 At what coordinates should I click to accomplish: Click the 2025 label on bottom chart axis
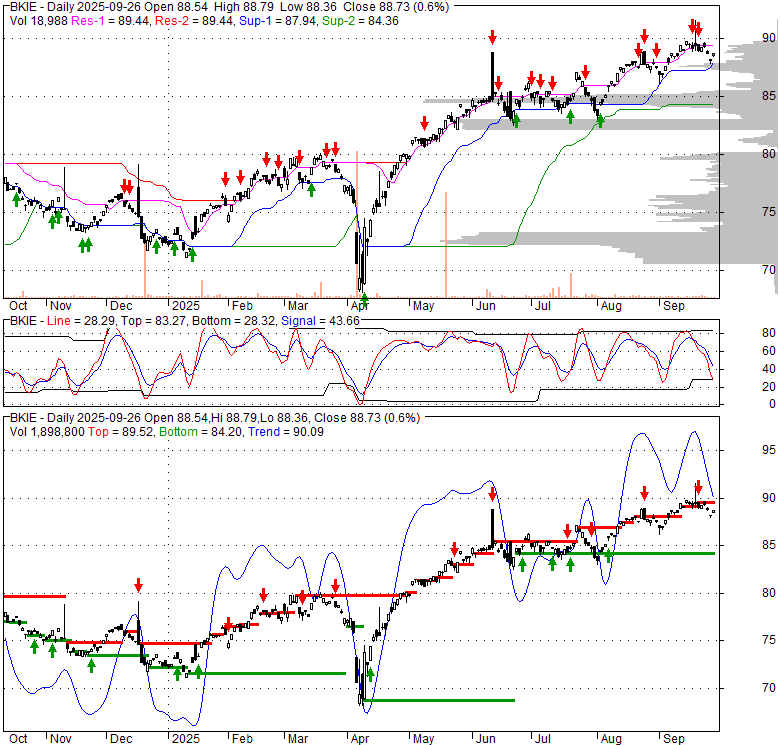pos(186,739)
